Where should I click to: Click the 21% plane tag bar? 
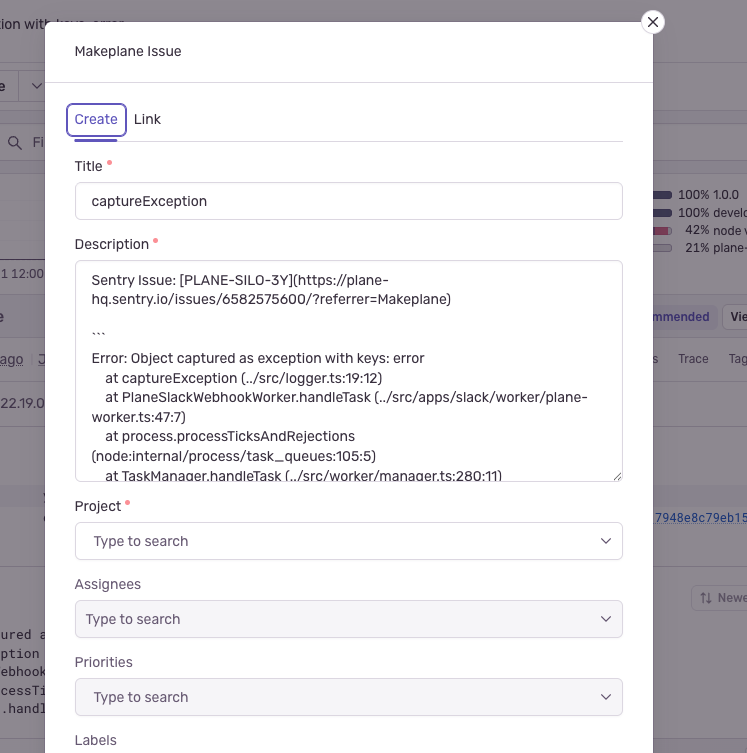663,248
